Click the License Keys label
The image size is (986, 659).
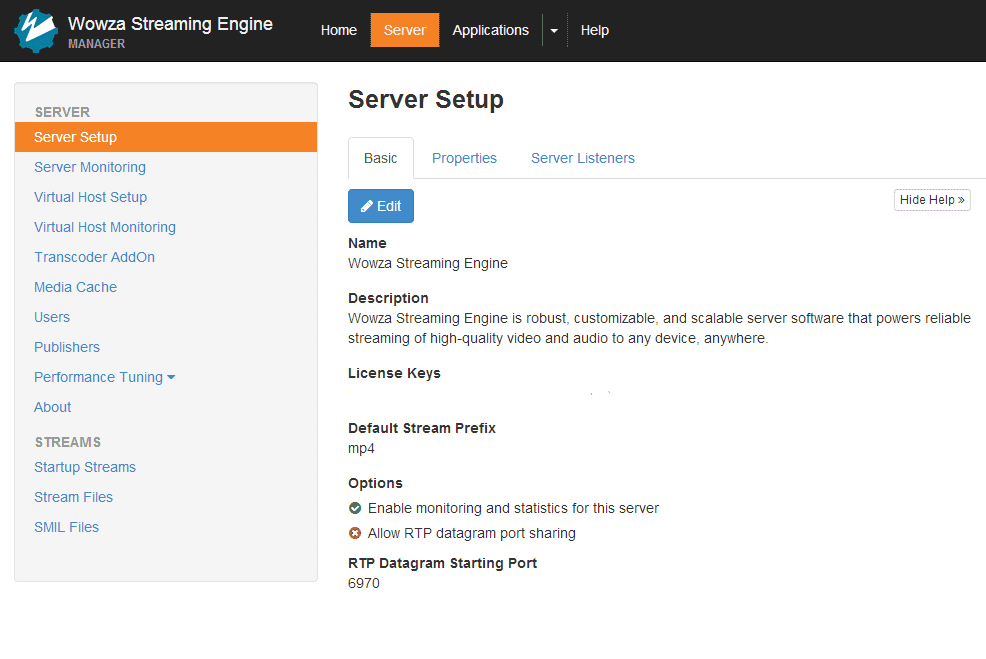tap(394, 374)
